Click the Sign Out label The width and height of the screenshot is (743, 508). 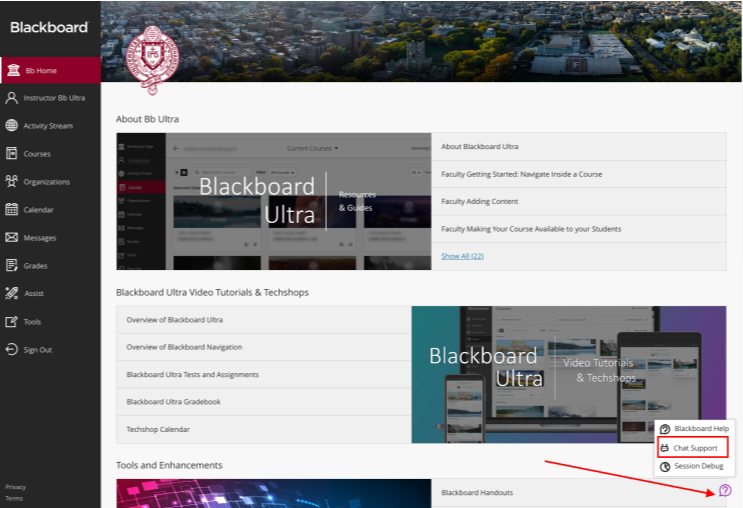(x=38, y=350)
